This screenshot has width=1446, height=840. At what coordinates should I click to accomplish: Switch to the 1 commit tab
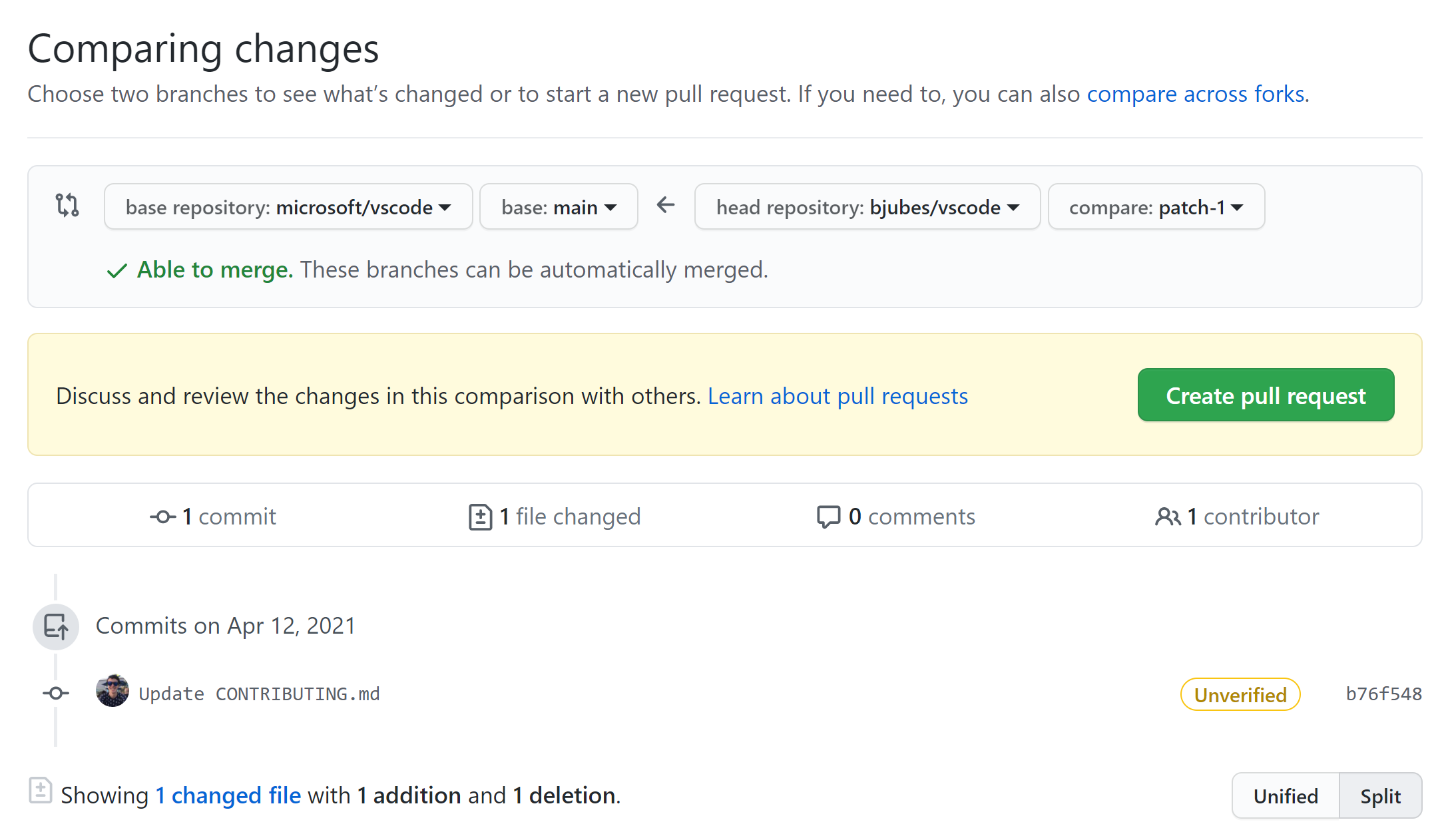pos(213,517)
